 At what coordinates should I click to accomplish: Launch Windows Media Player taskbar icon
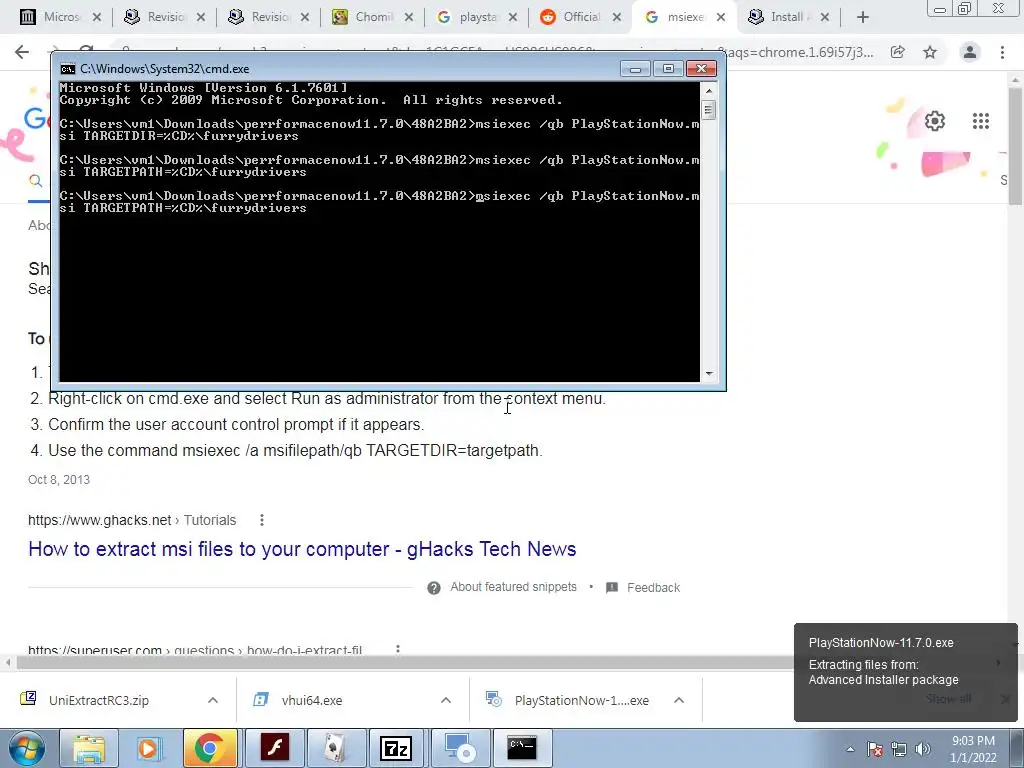(x=149, y=748)
